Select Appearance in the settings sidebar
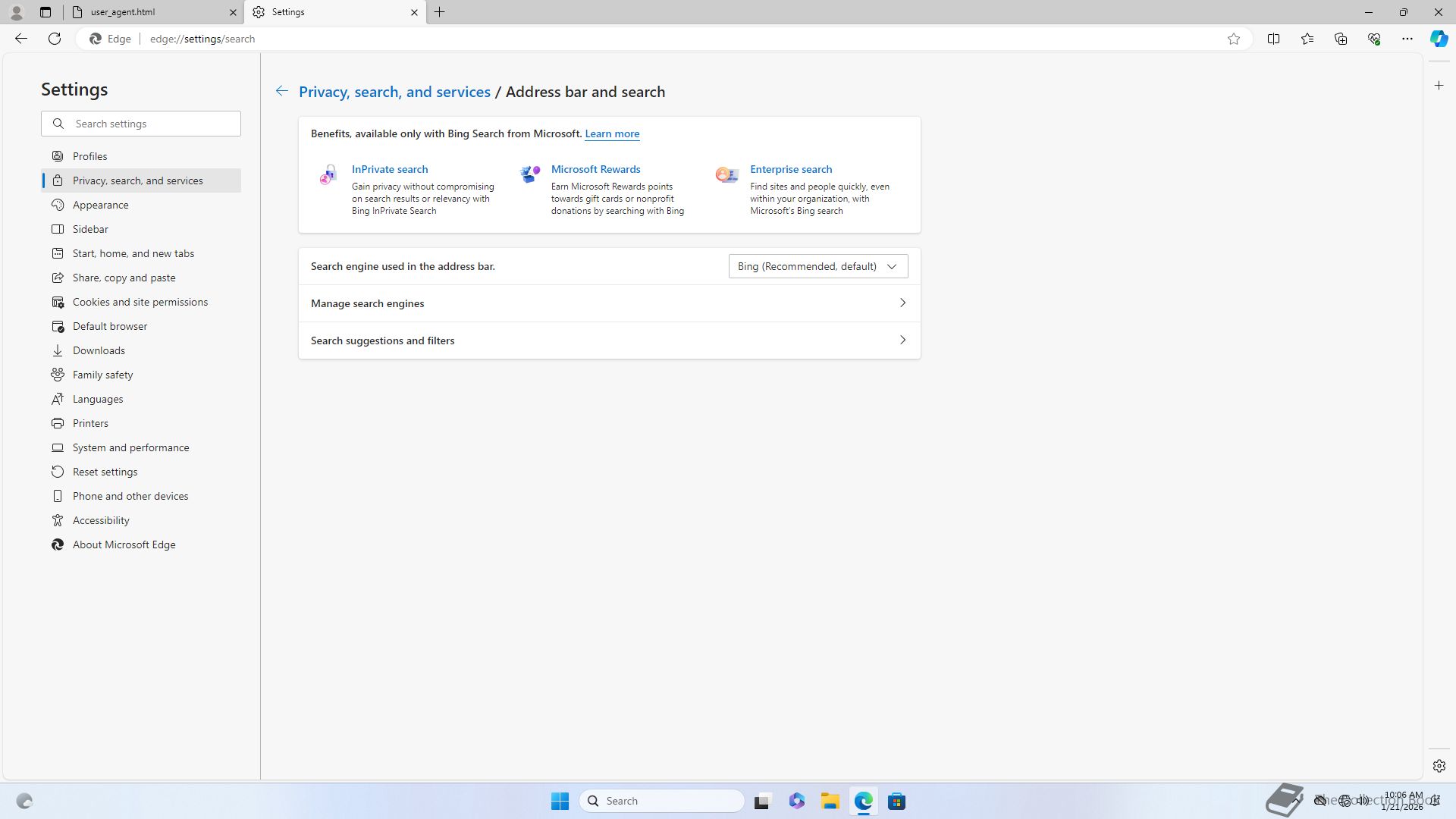The height and width of the screenshot is (819, 1456). coord(101,205)
